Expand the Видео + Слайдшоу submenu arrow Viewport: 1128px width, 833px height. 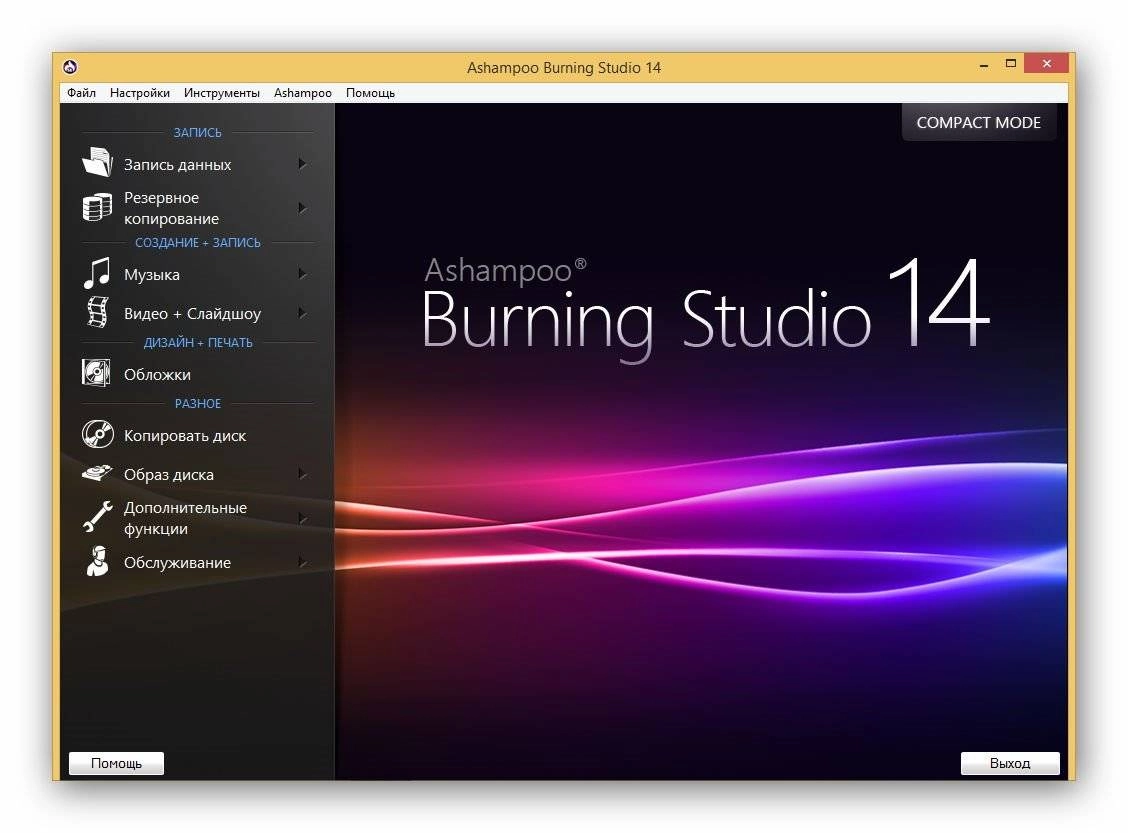(302, 313)
